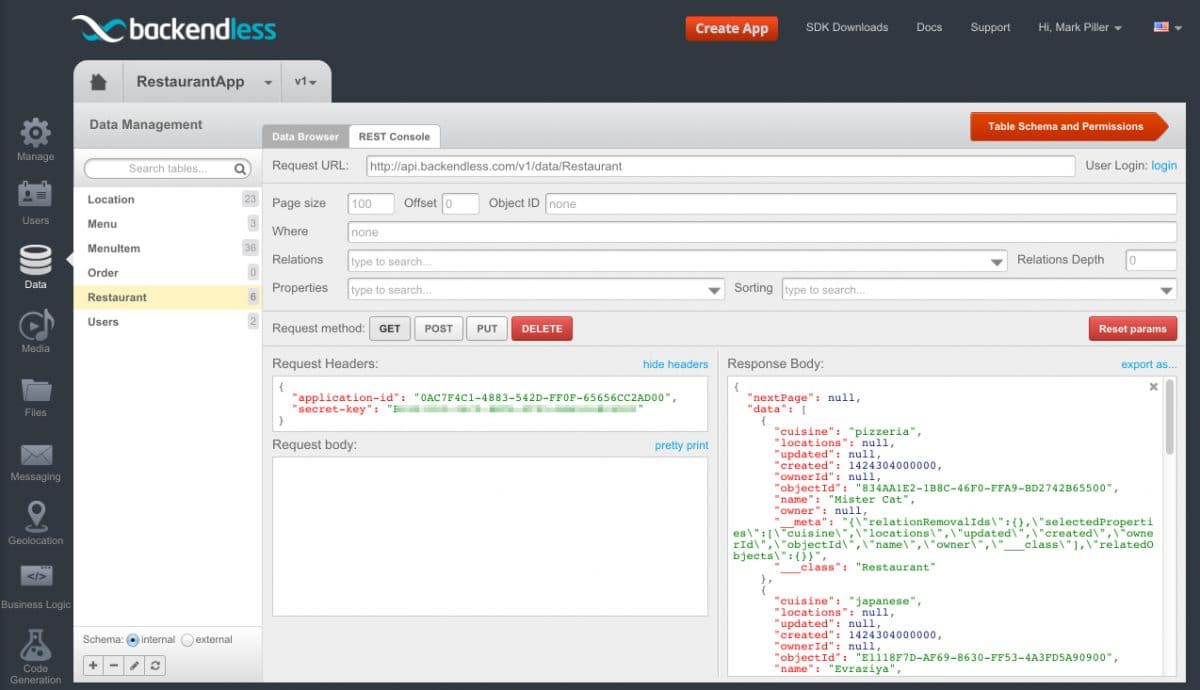Close the Response Body with the X
The image size is (1200, 690).
click(x=1153, y=386)
